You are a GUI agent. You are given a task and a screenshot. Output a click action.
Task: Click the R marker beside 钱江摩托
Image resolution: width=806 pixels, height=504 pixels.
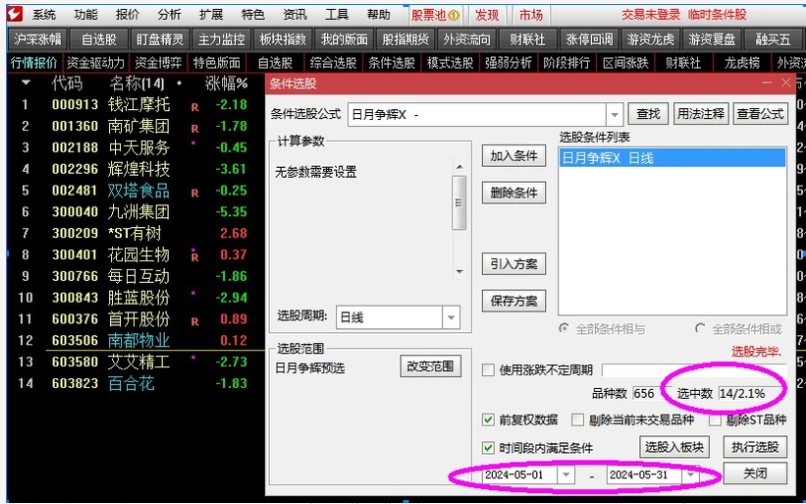point(195,105)
